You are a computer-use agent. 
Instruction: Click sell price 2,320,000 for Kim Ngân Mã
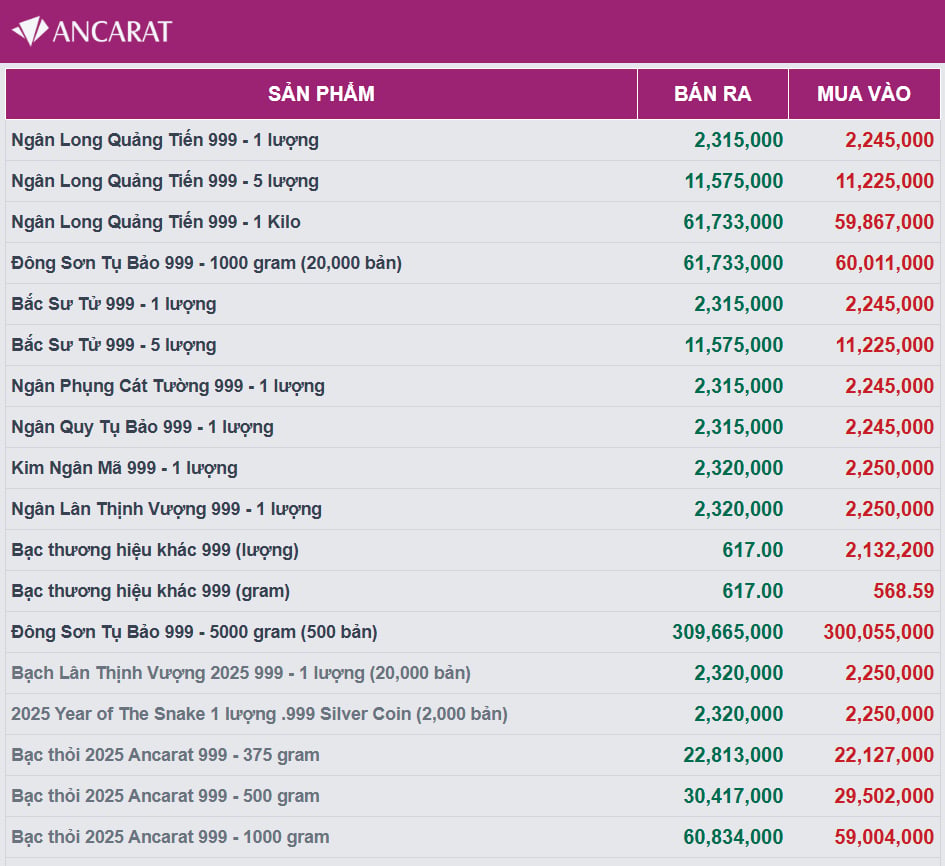click(x=738, y=468)
